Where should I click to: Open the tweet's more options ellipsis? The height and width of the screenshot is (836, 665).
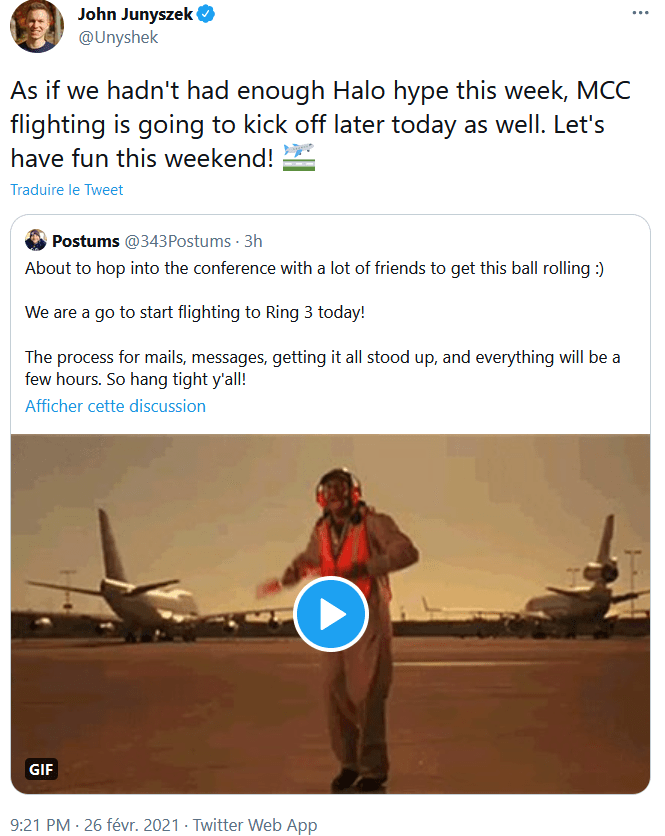click(640, 14)
